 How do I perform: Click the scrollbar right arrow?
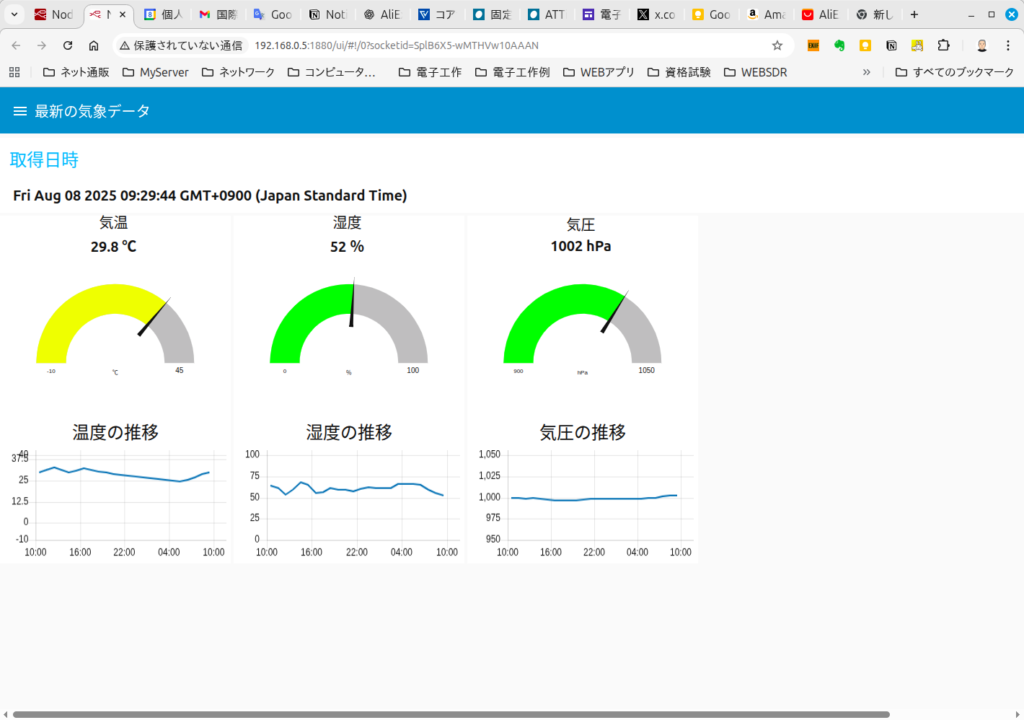[x=1017, y=714]
